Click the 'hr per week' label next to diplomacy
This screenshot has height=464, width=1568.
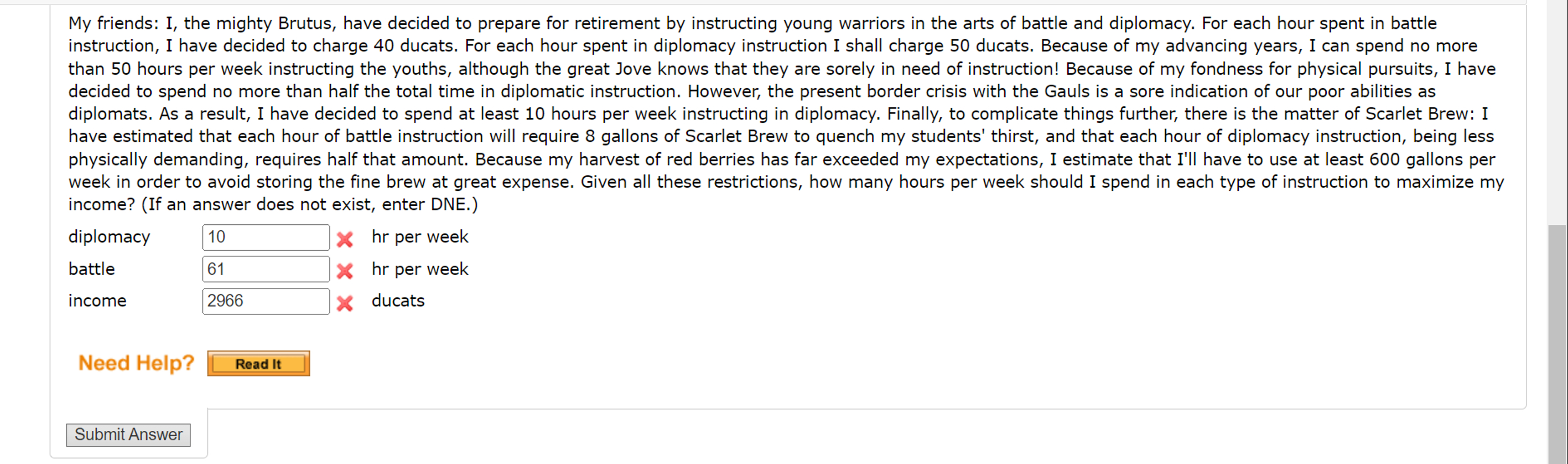click(x=419, y=237)
